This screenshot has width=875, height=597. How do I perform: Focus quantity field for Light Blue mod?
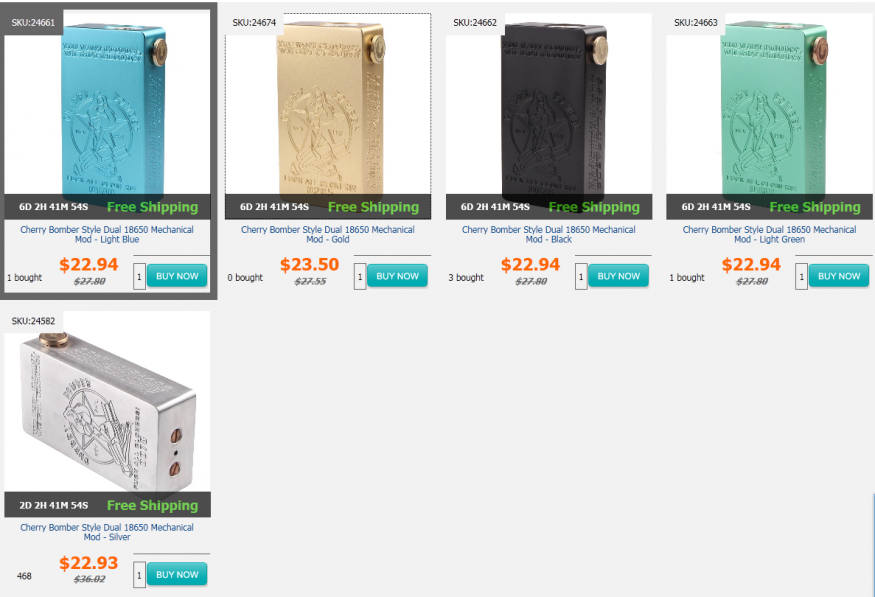[x=140, y=277]
